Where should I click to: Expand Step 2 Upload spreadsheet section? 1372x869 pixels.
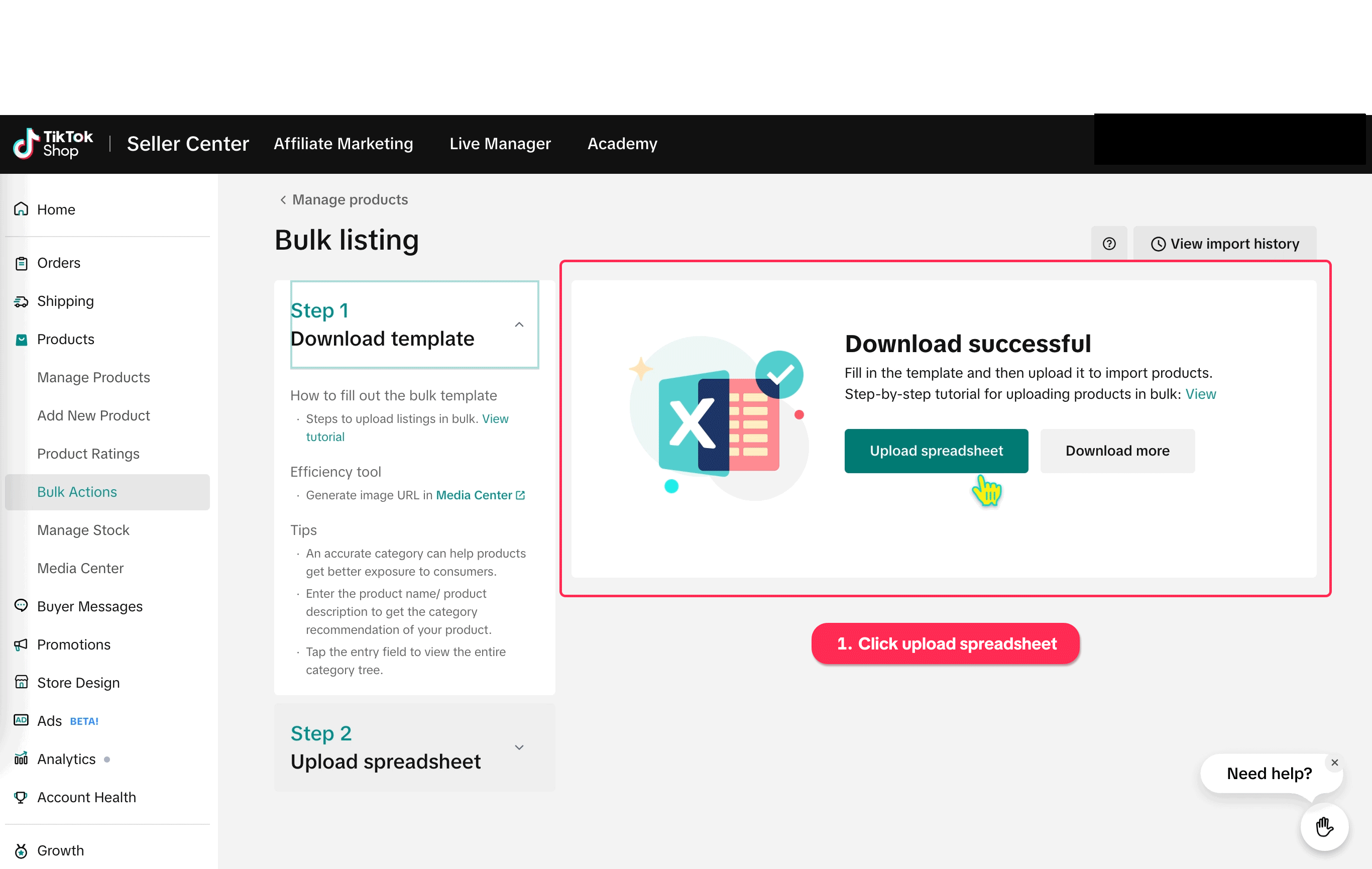point(518,747)
